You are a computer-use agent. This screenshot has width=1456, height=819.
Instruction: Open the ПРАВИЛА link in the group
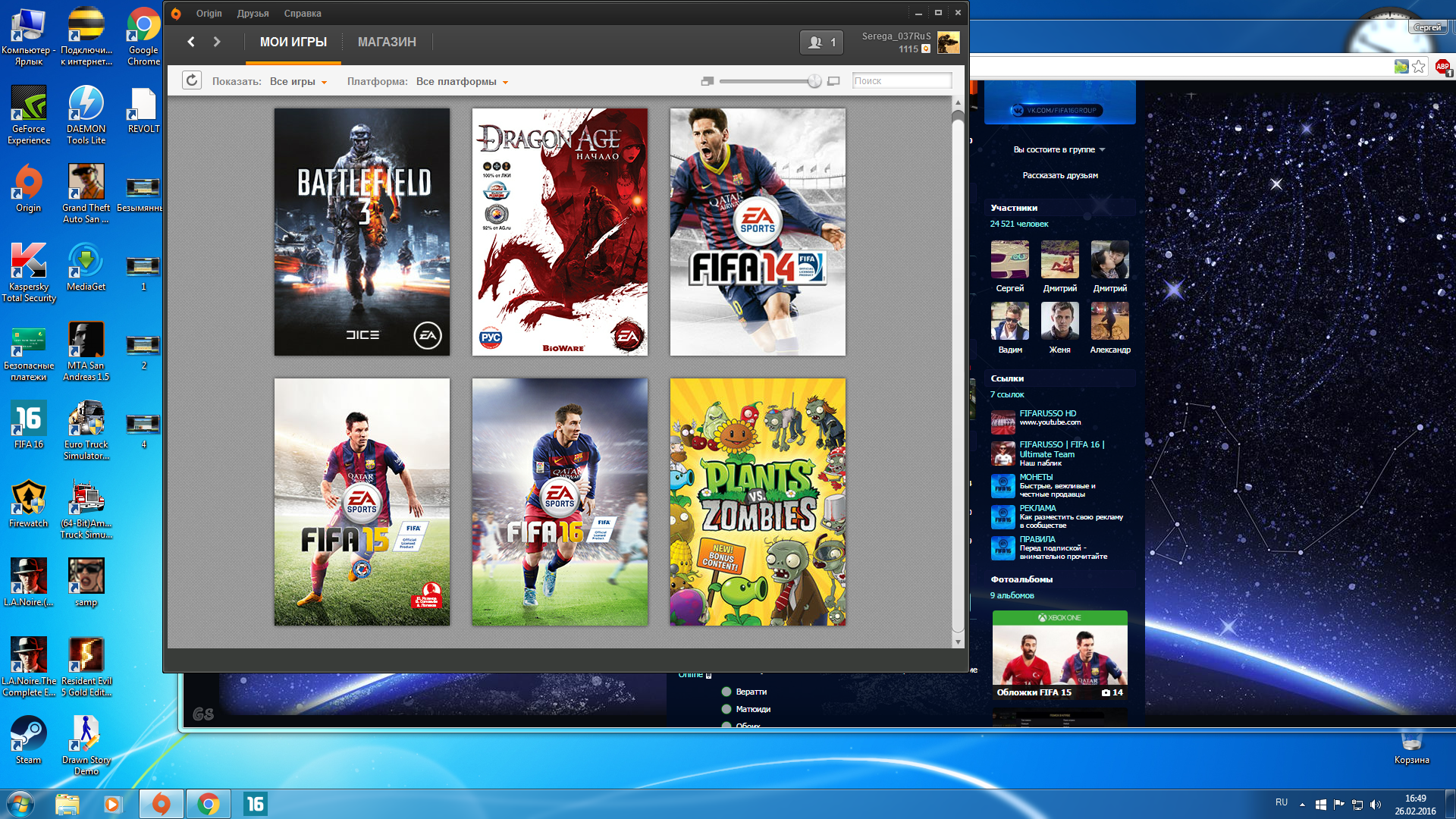point(1037,539)
